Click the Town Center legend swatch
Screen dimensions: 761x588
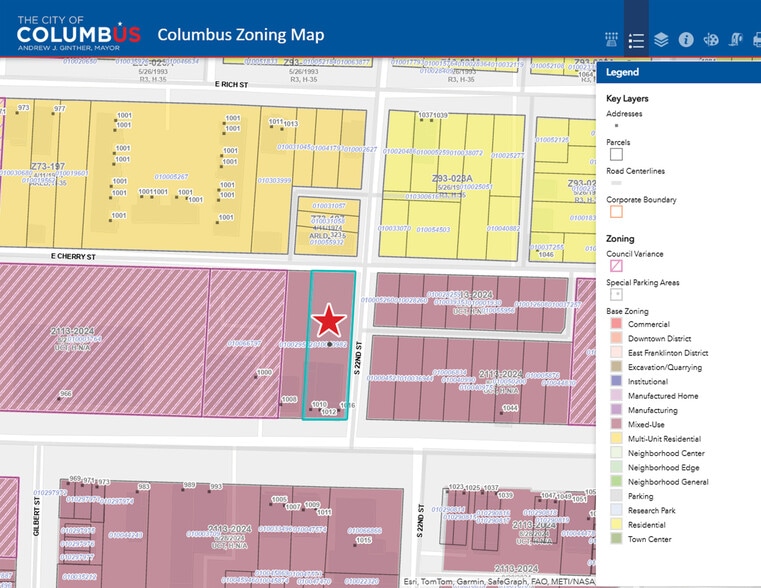[x=616, y=540]
